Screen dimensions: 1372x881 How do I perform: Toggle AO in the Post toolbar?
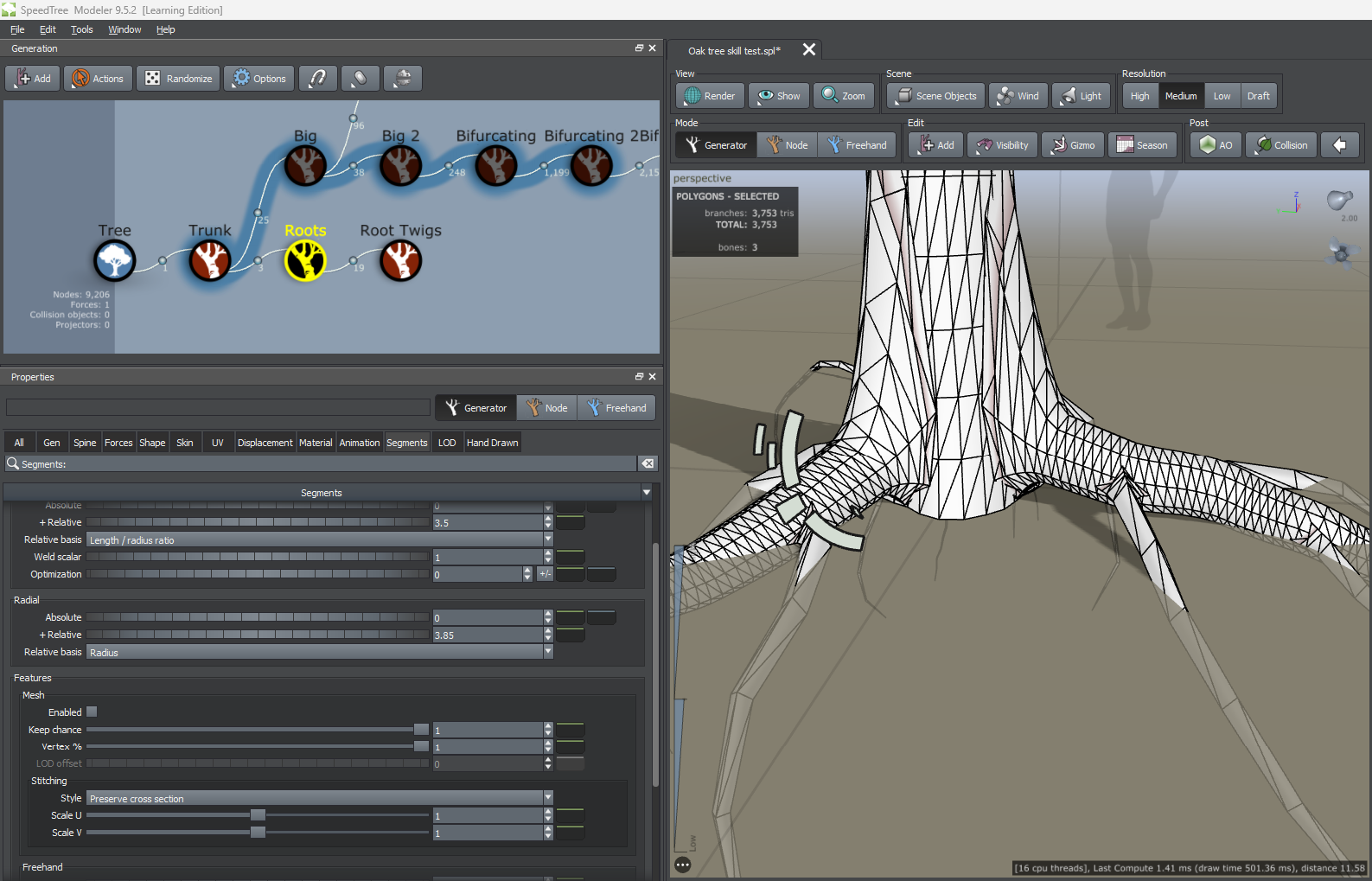(x=1216, y=145)
